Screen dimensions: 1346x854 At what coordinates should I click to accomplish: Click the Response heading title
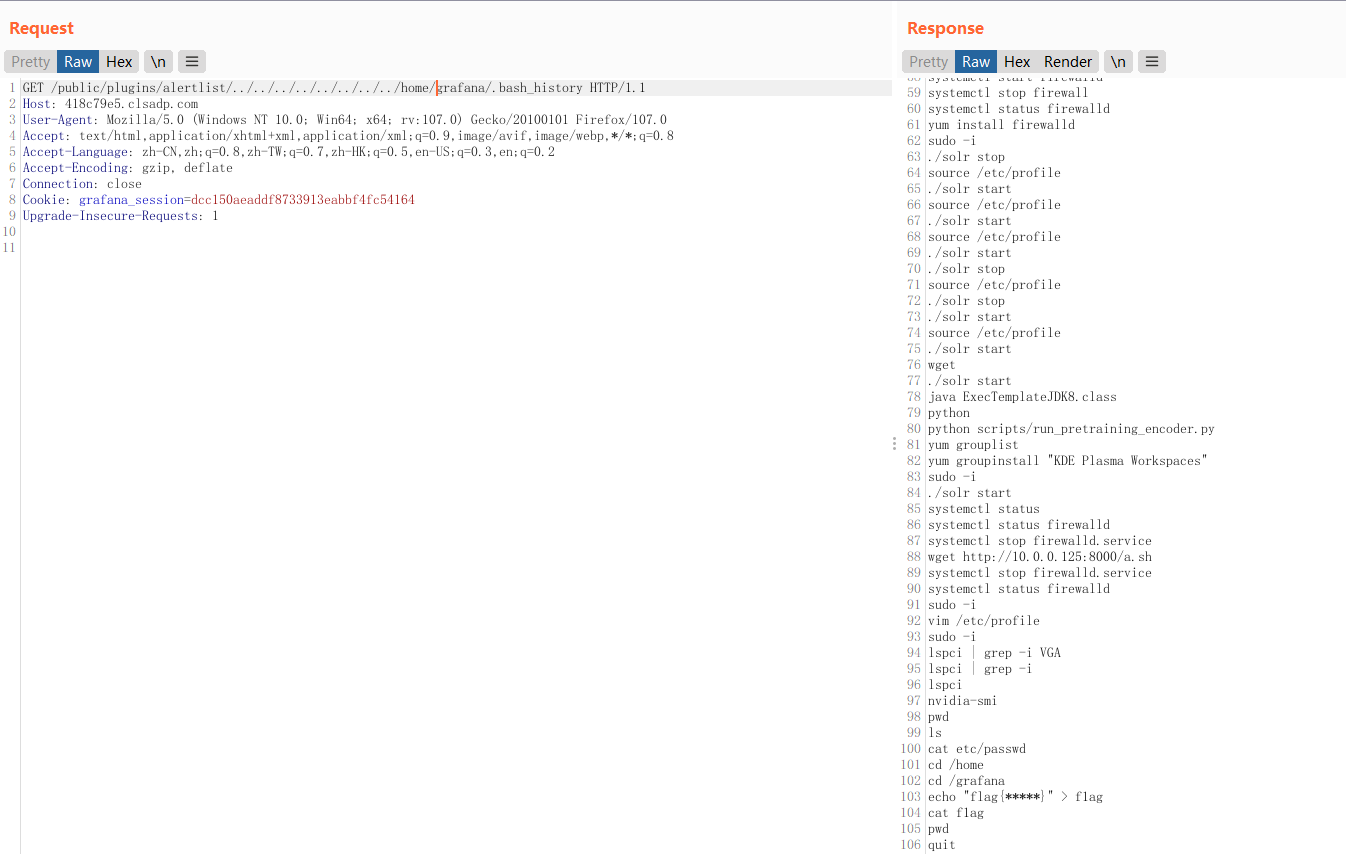pos(945,28)
